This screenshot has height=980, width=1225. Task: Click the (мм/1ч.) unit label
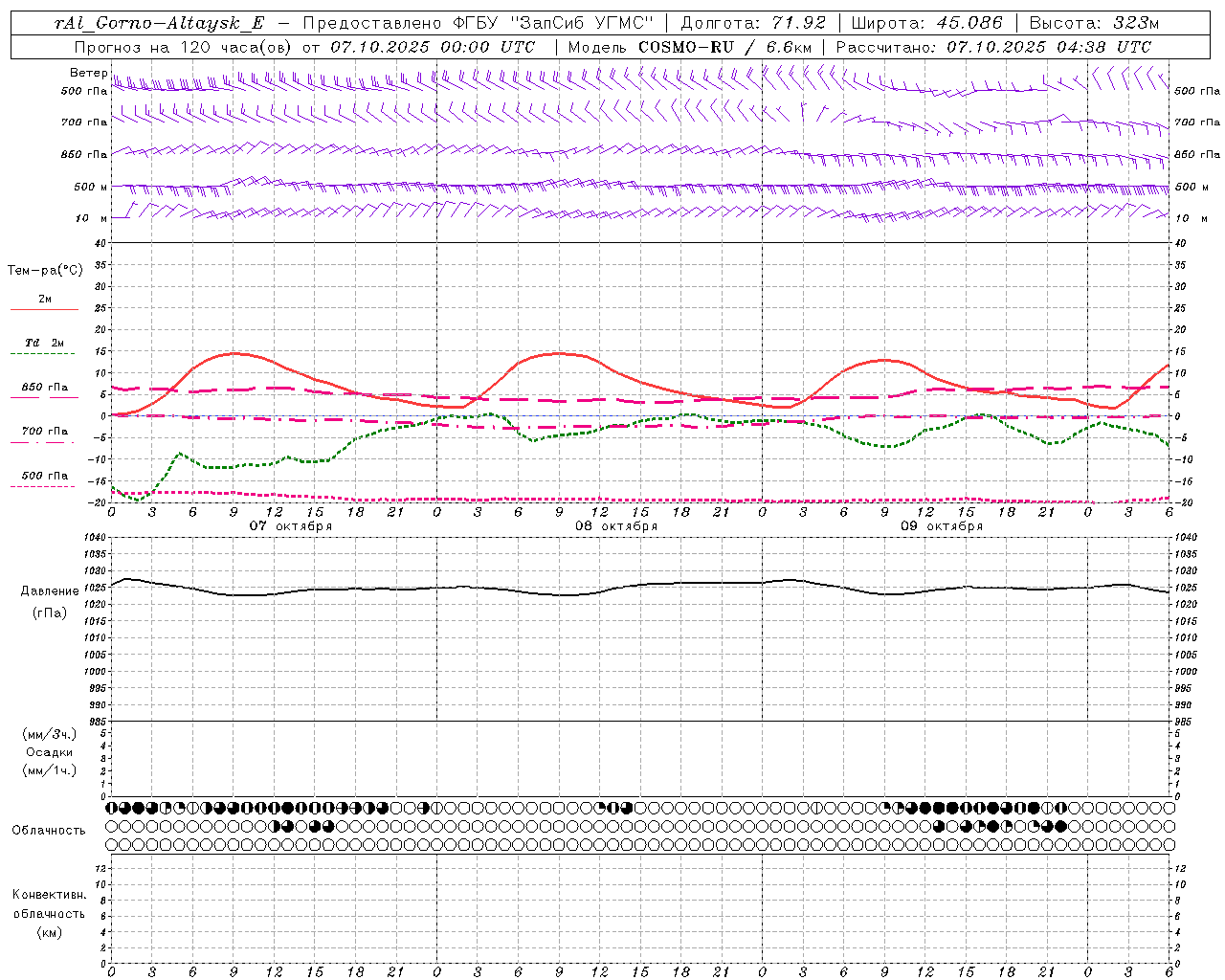[x=50, y=770]
